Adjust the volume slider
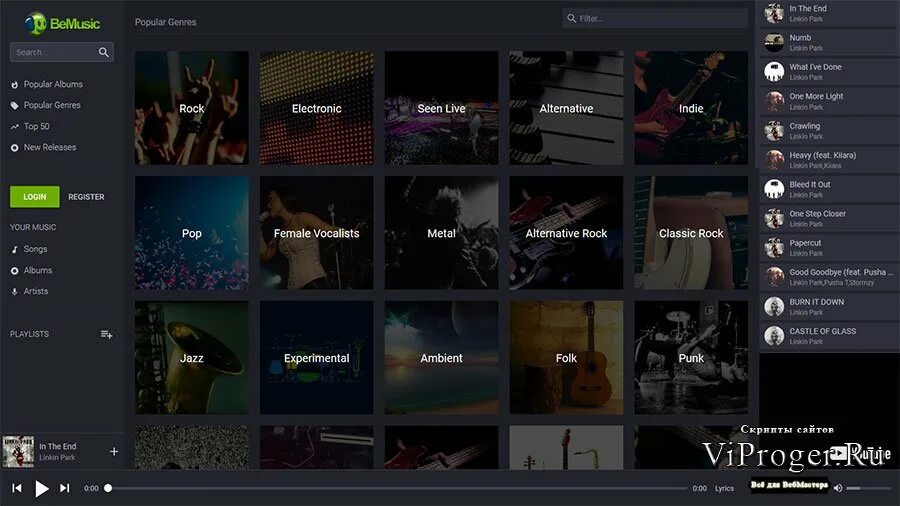The image size is (900, 506). (x=868, y=488)
